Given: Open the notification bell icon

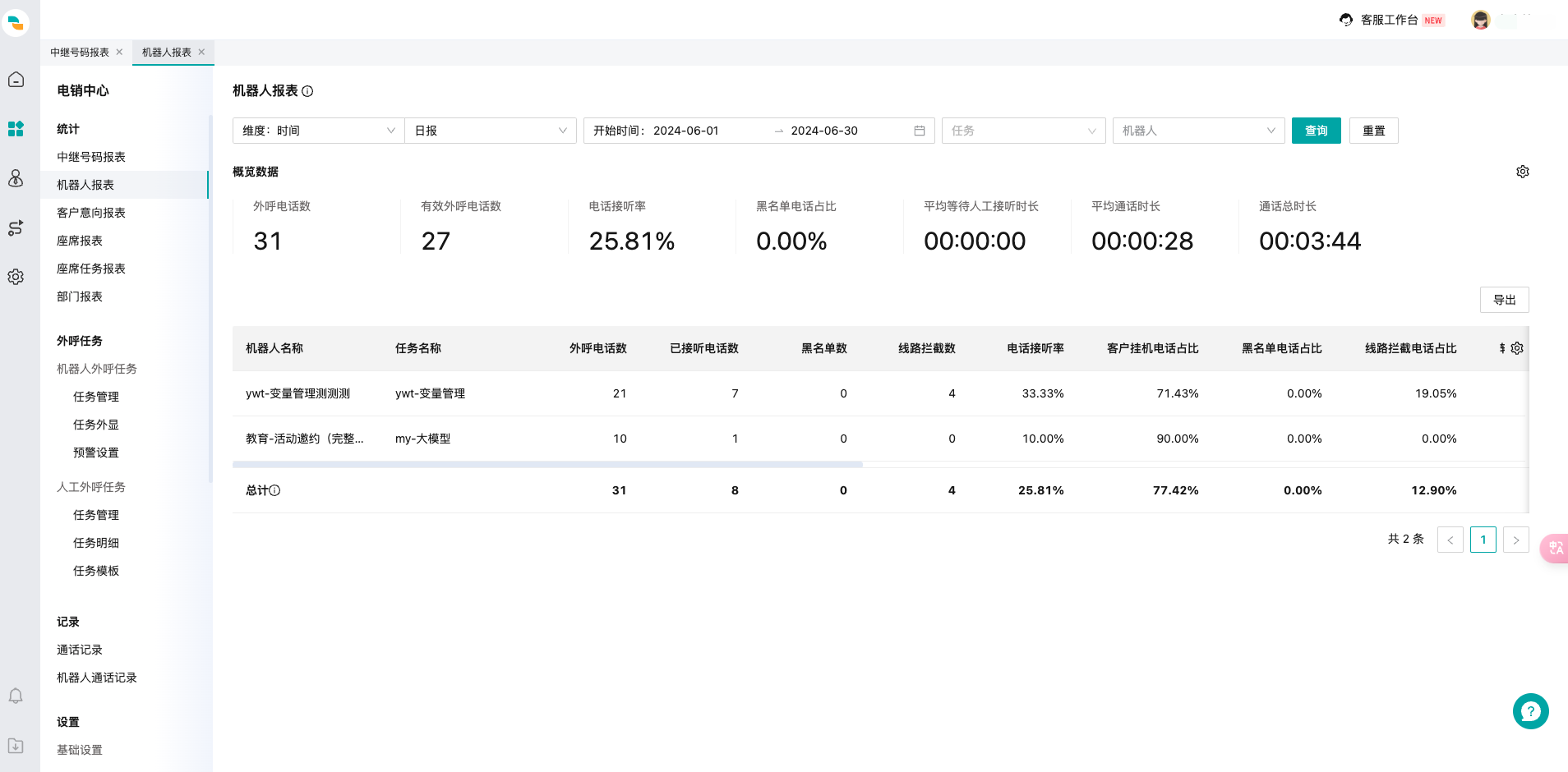Looking at the screenshot, I should pos(16,696).
